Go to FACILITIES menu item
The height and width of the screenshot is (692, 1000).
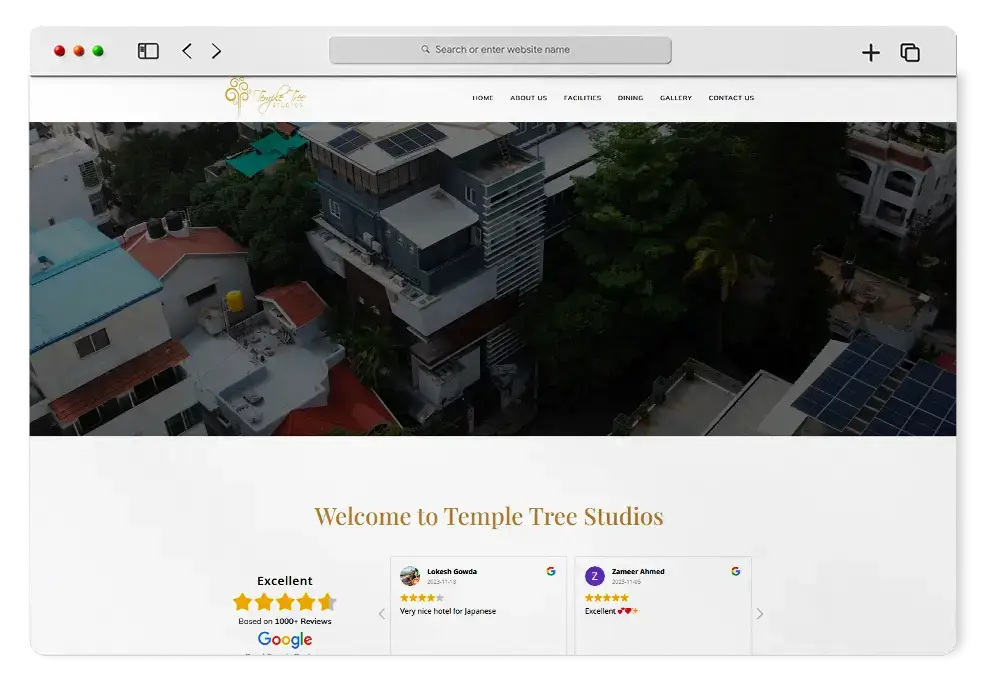582,98
